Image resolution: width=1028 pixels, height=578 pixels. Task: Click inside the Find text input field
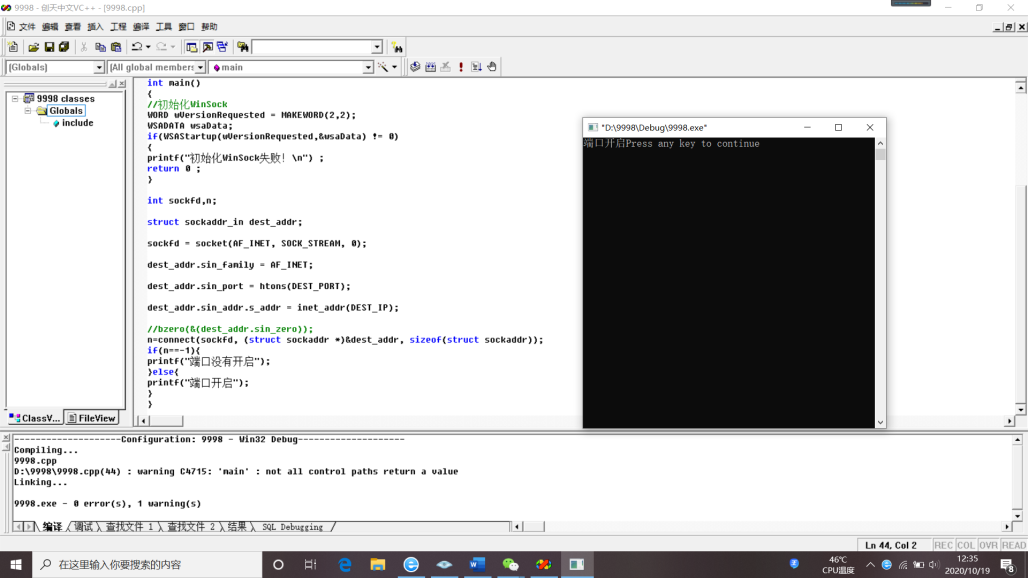coord(311,47)
